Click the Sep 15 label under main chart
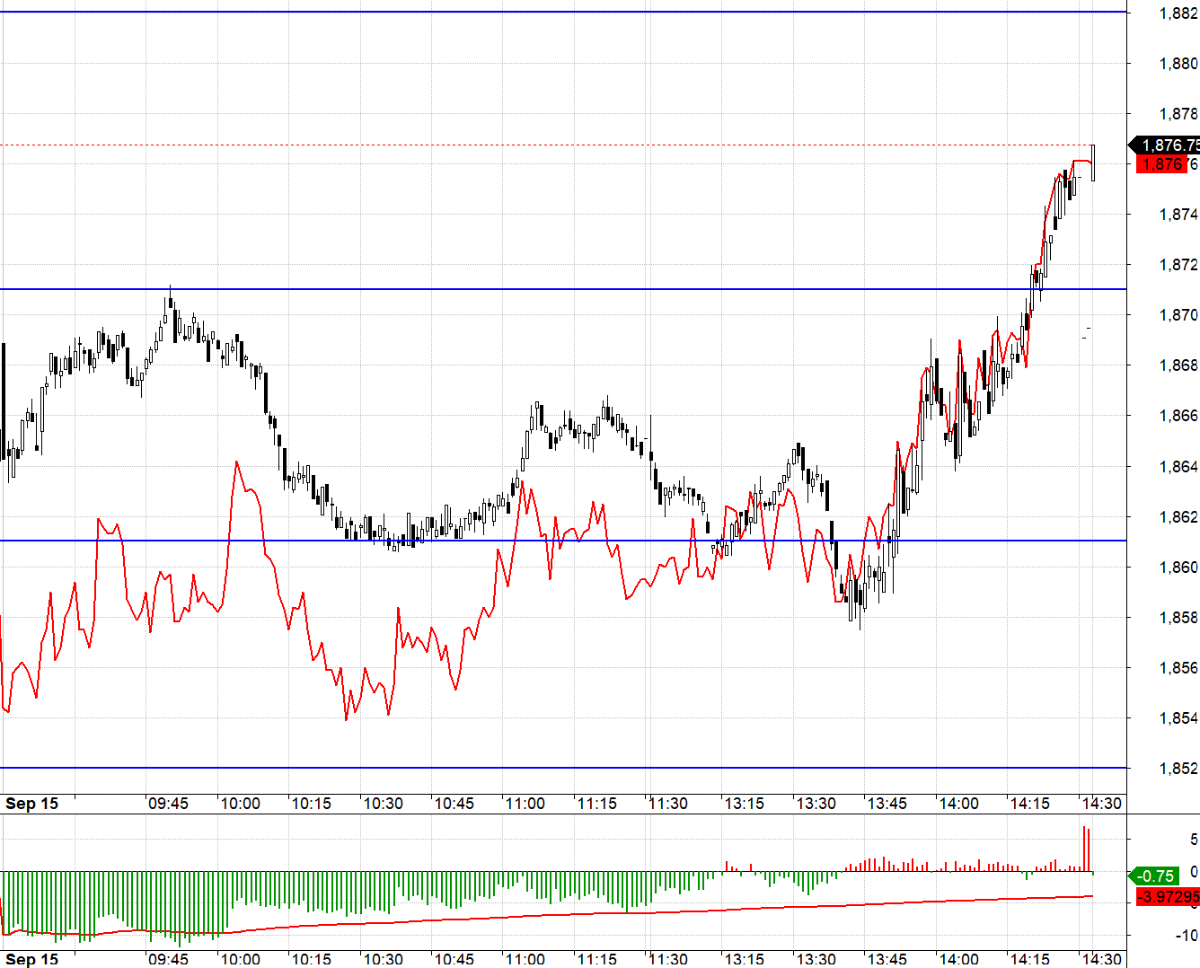This screenshot has width=1200, height=968. (x=31, y=803)
